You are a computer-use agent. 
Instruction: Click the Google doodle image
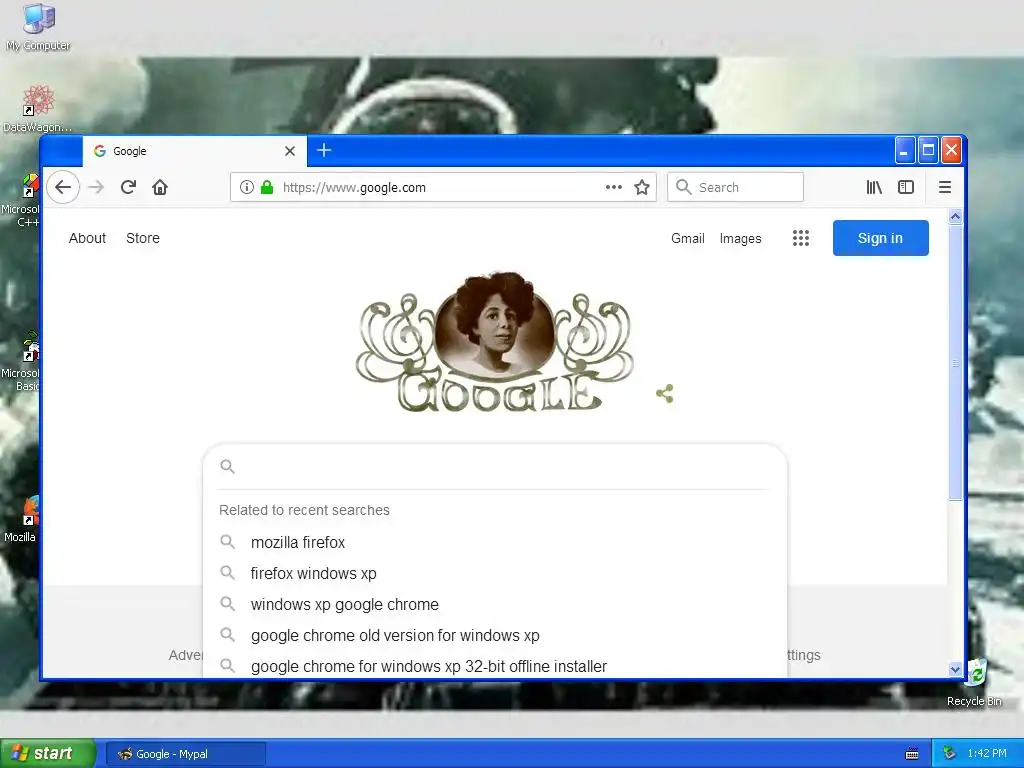[x=494, y=342]
